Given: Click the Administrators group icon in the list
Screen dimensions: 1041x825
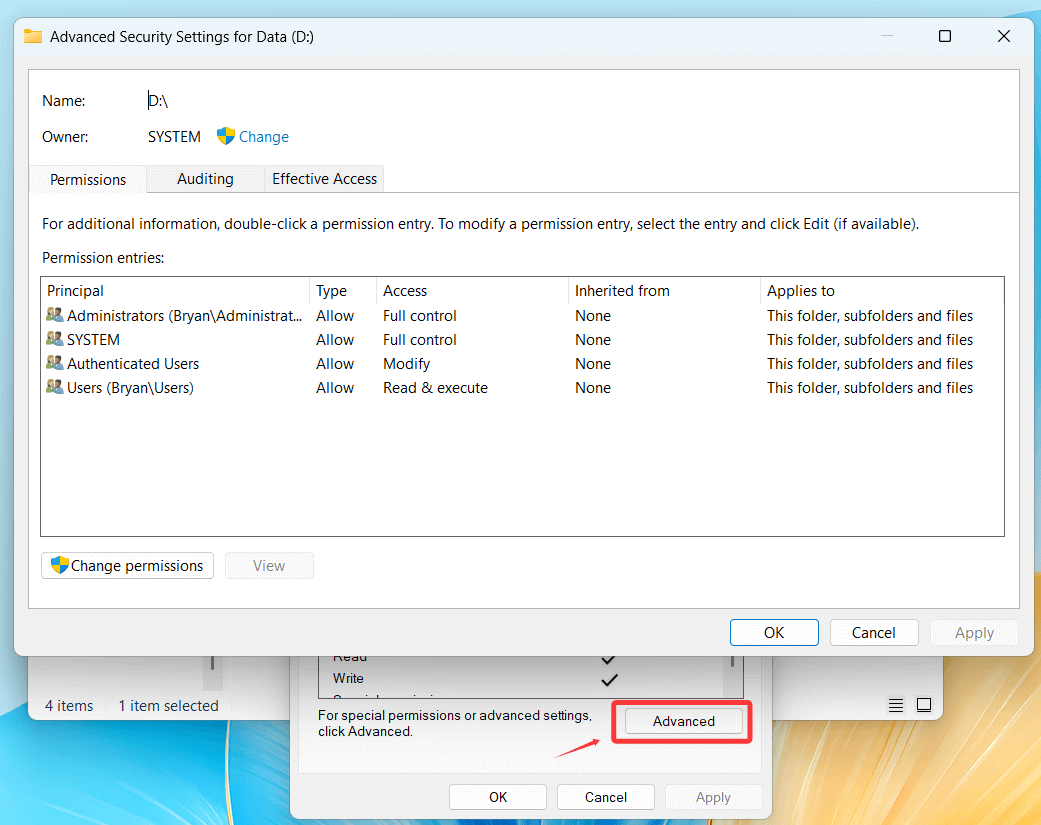Looking at the screenshot, I should point(55,315).
